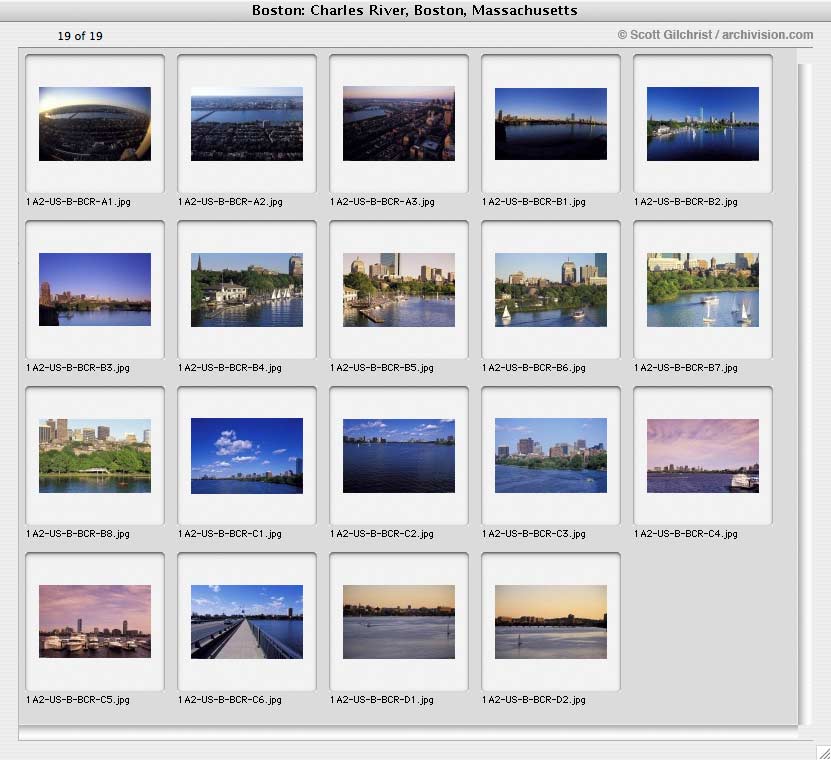Open thumbnail 1A2-US-B-BCR-A3 dusk aerial
The image size is (831, 760).
click(x=399, y=123)
